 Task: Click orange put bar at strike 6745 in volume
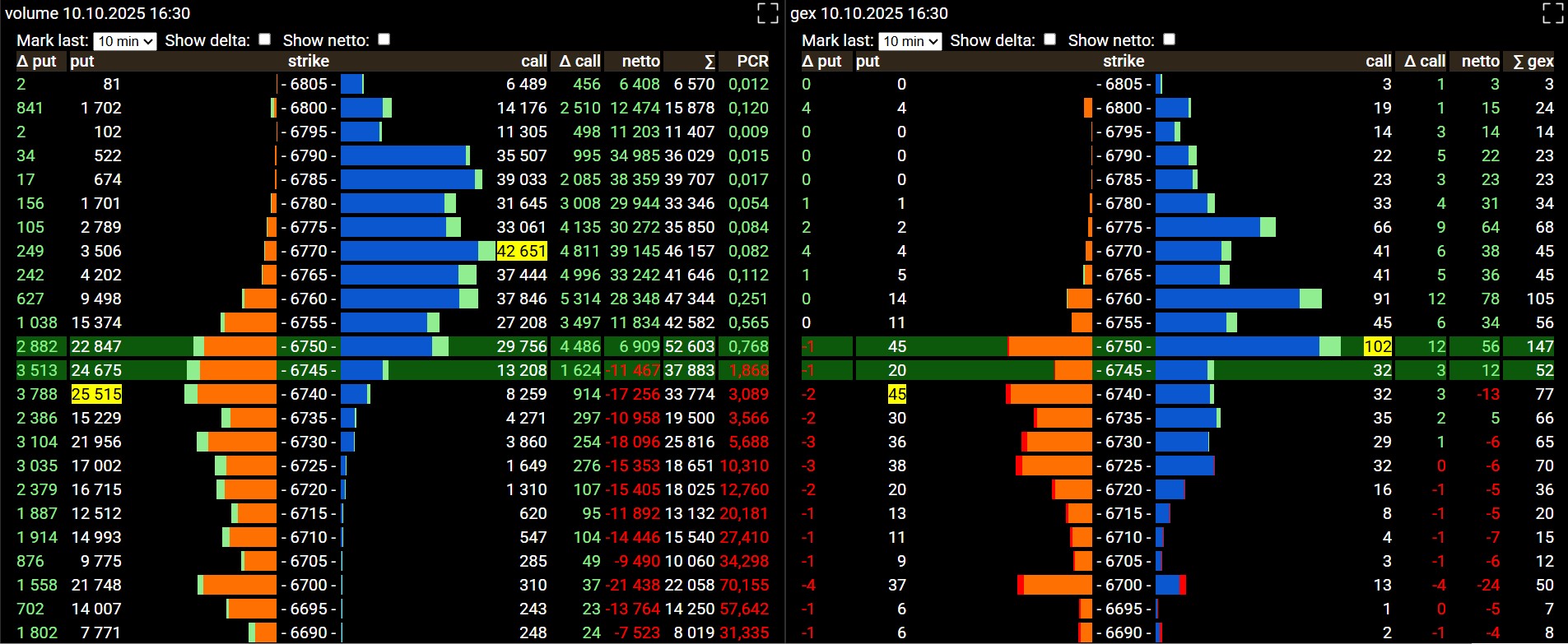coord(238,370)
